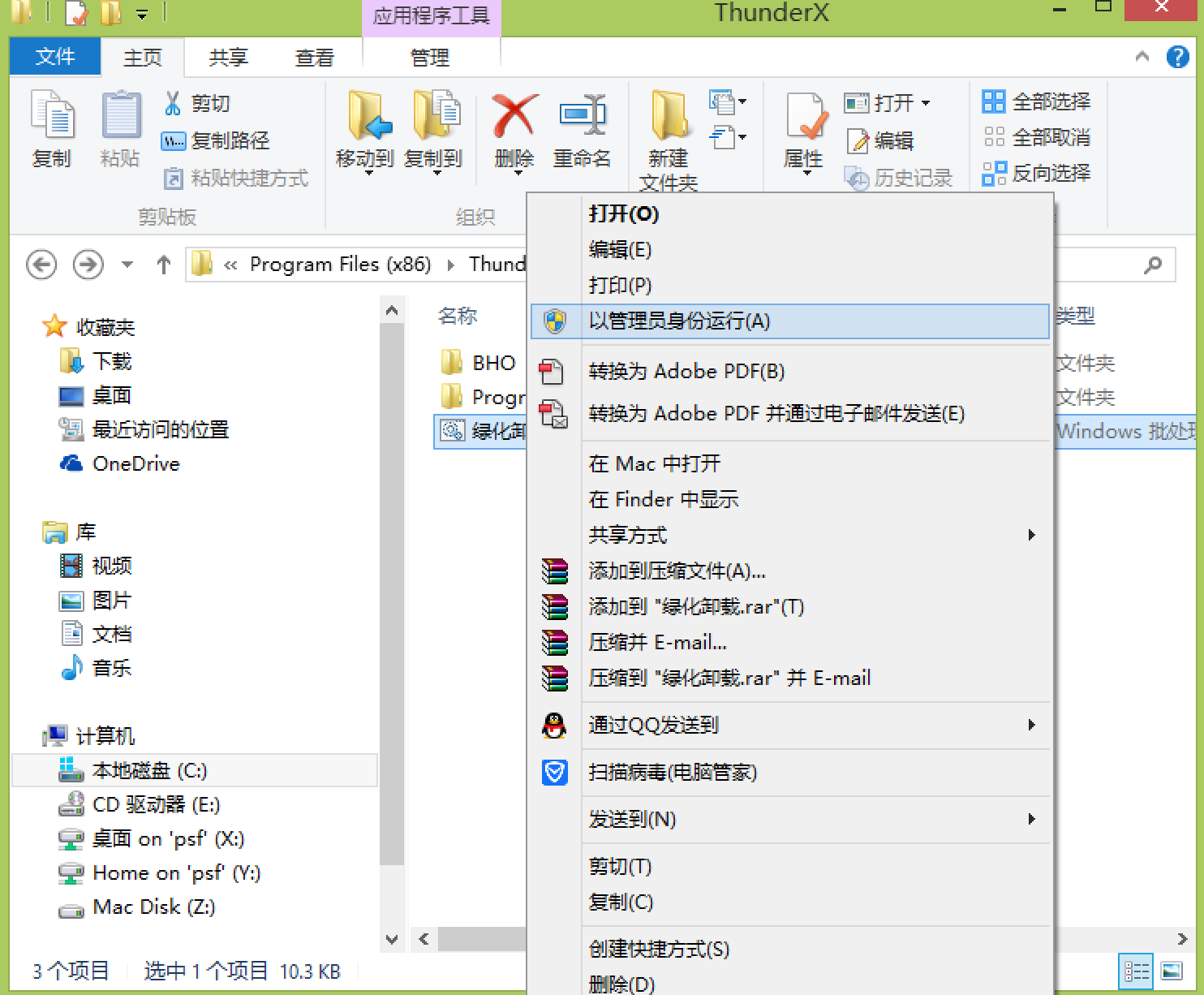
Task: Select Mac Disk (Z:) drive
Action: point(138,907)
